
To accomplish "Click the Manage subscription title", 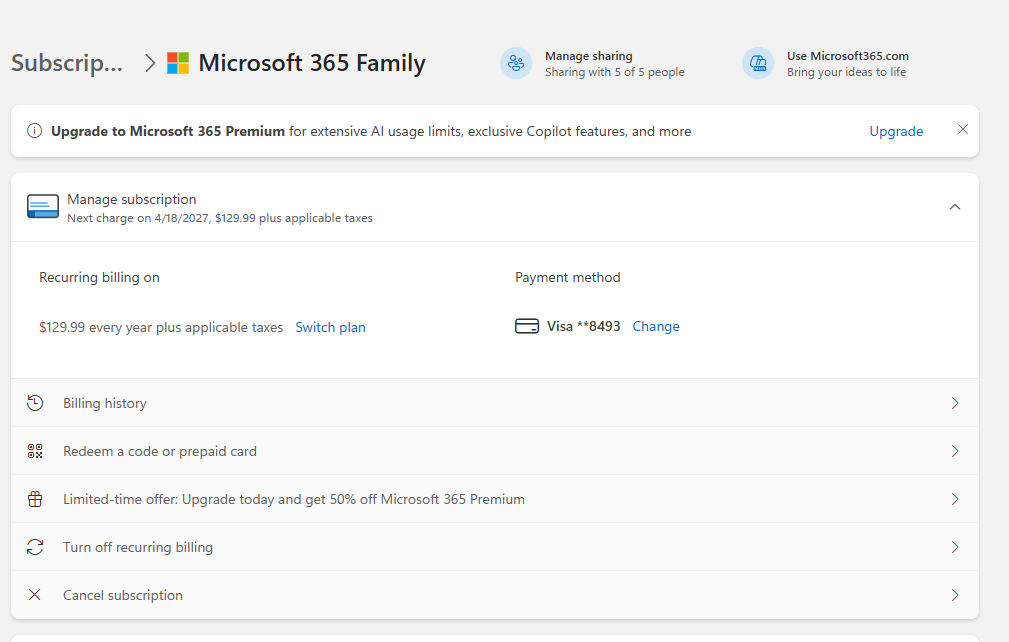I will [131, 199].
